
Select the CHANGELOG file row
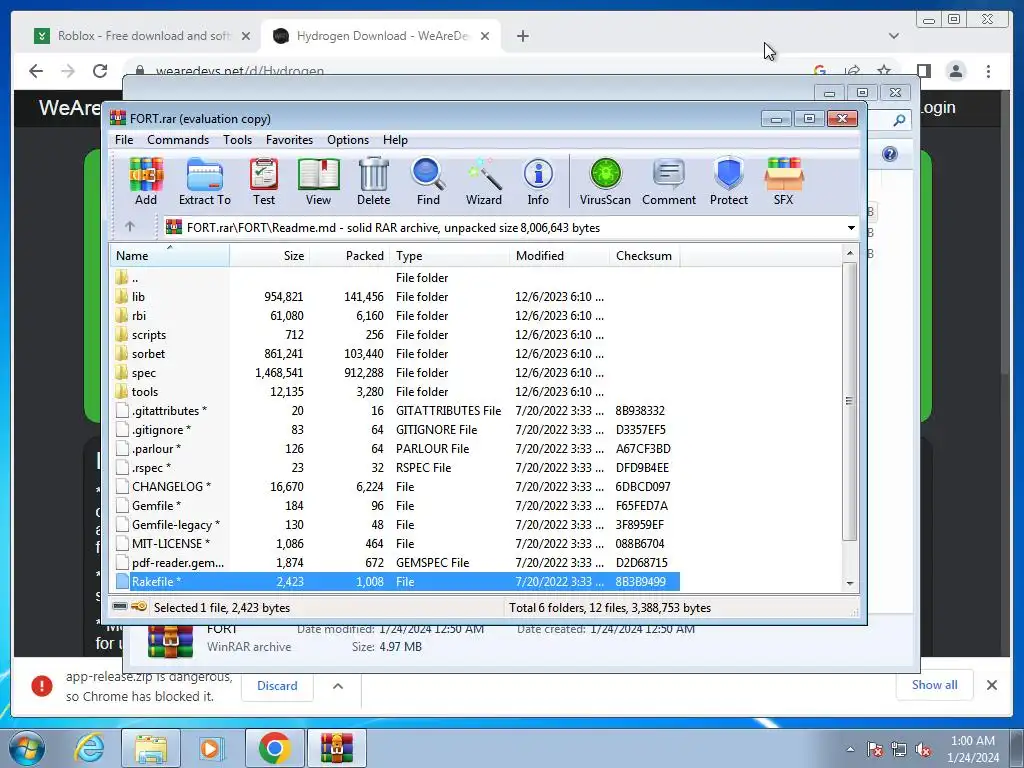click(394, 487)
